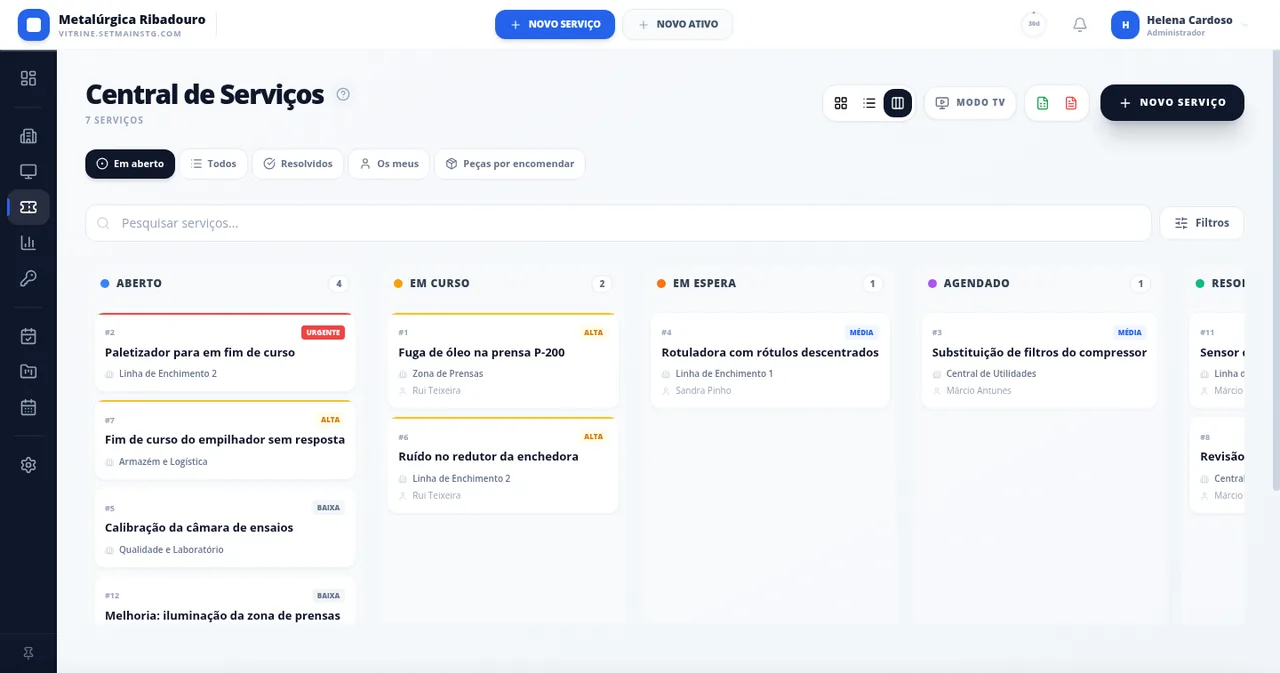Activate Modo TV
Screen dimensions: 1280x673
(970, 103)
